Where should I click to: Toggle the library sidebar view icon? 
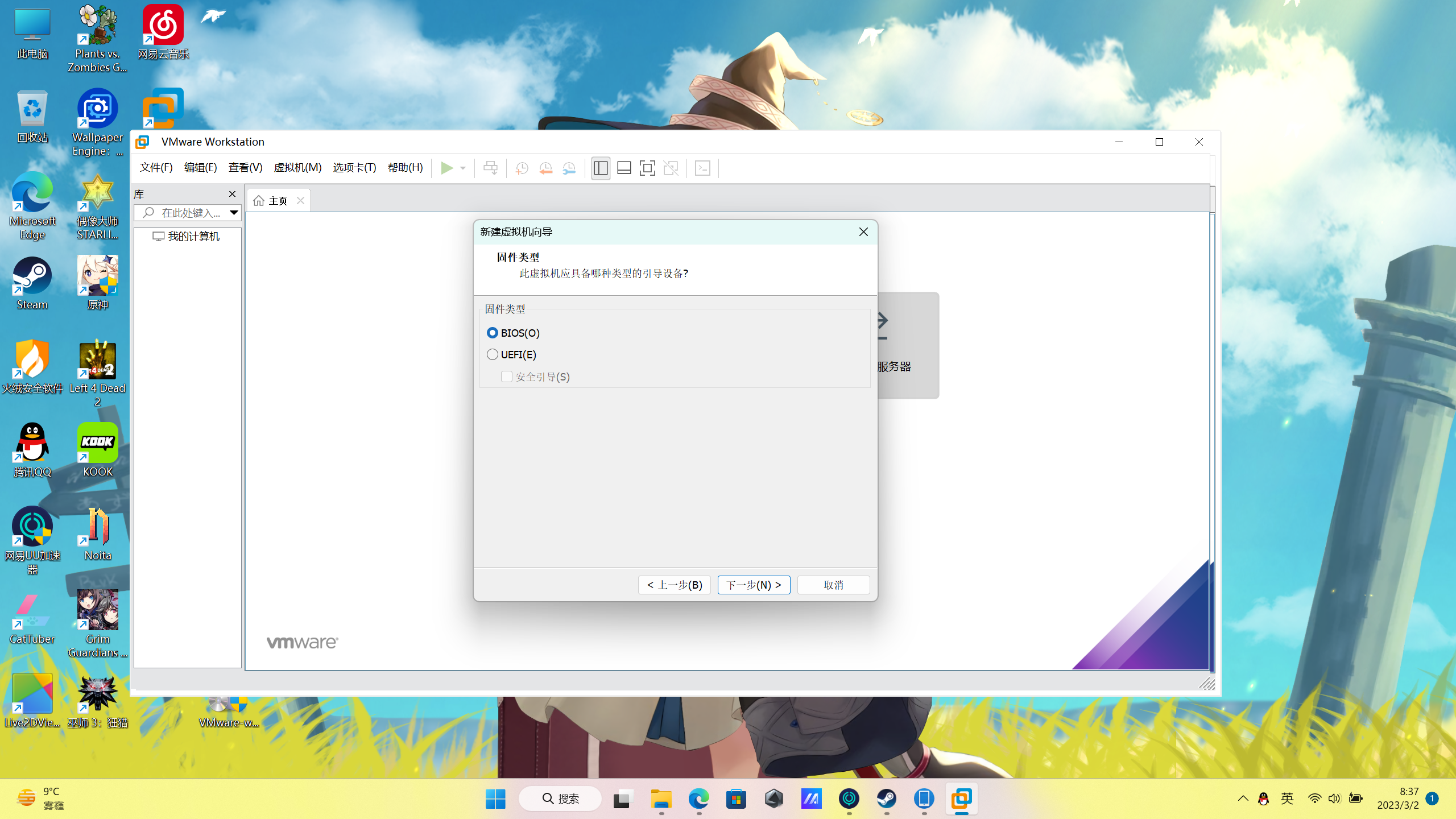click(601, 168)
